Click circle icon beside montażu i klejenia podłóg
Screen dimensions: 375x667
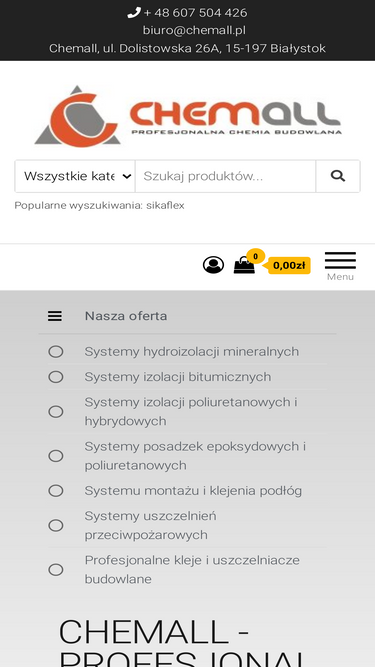pos(56,491)
